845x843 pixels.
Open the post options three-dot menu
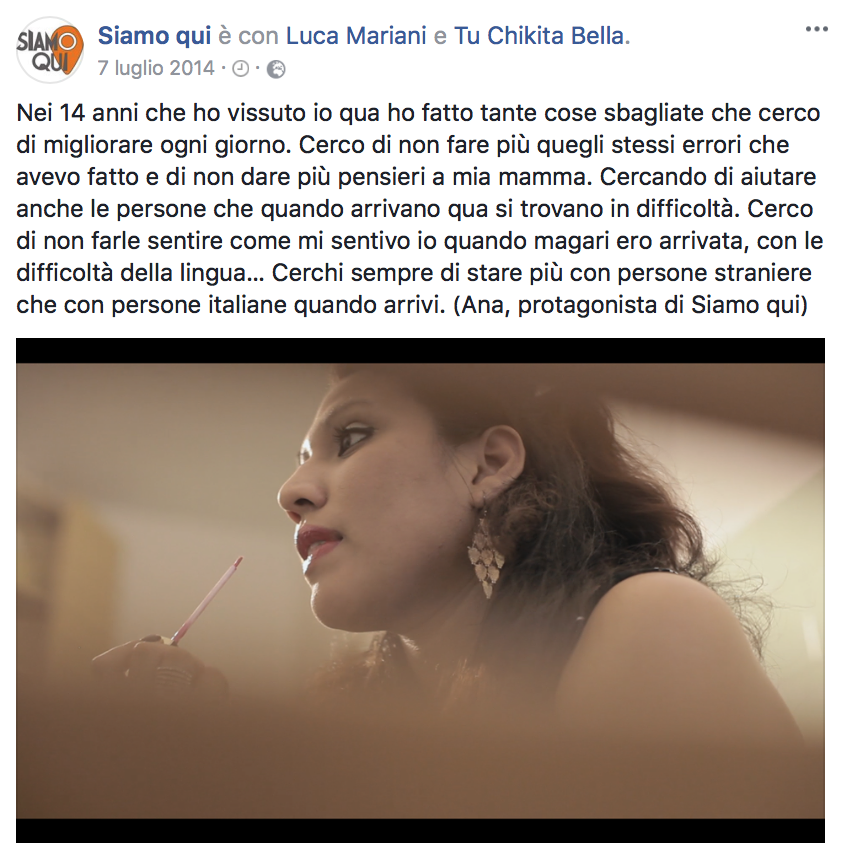tap(816, 29)
